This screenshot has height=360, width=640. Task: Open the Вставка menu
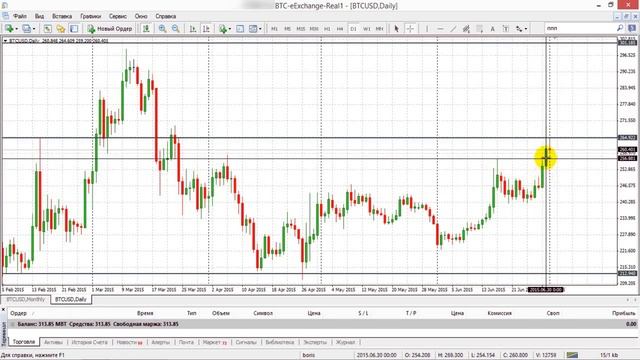[x=62, y=16]
